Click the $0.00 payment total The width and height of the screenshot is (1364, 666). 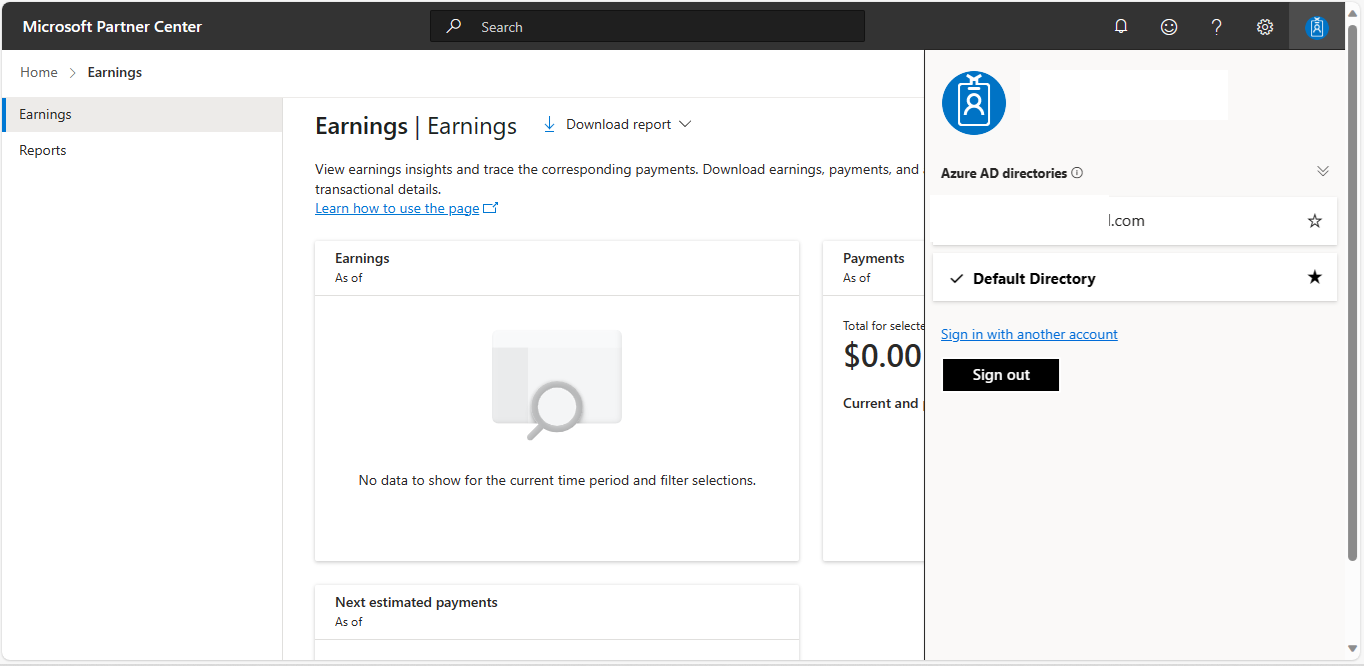click(882, 356)
